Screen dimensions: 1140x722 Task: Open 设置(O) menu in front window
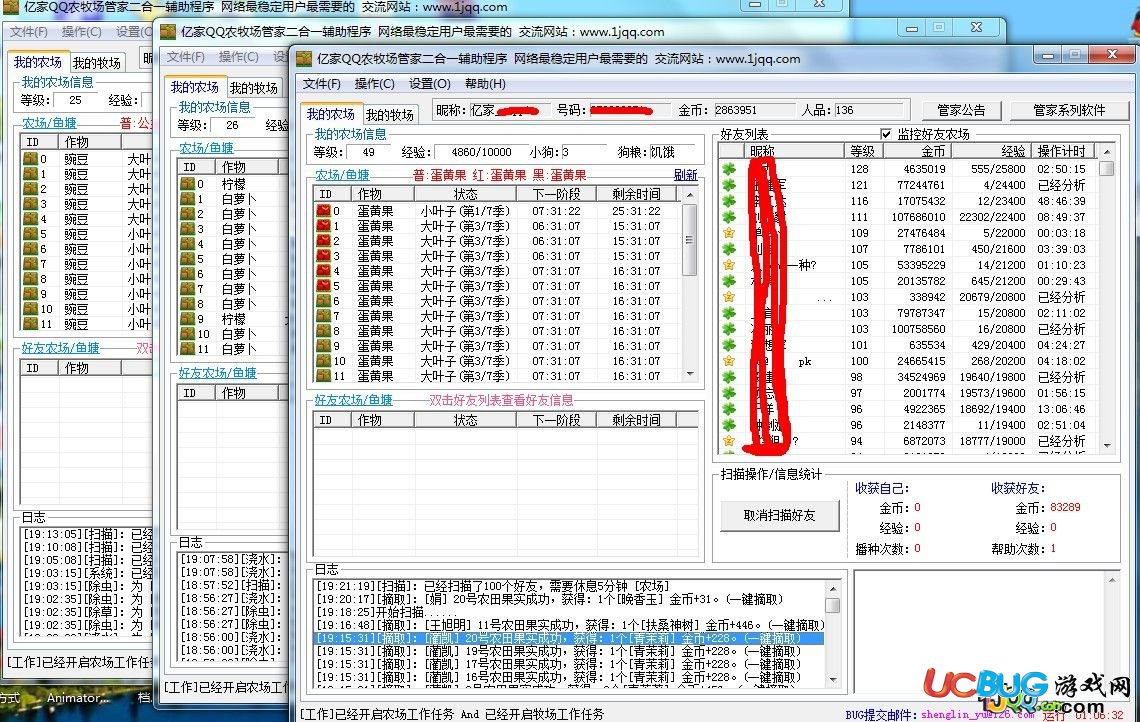pyautogui.click(x=430, y=84)
